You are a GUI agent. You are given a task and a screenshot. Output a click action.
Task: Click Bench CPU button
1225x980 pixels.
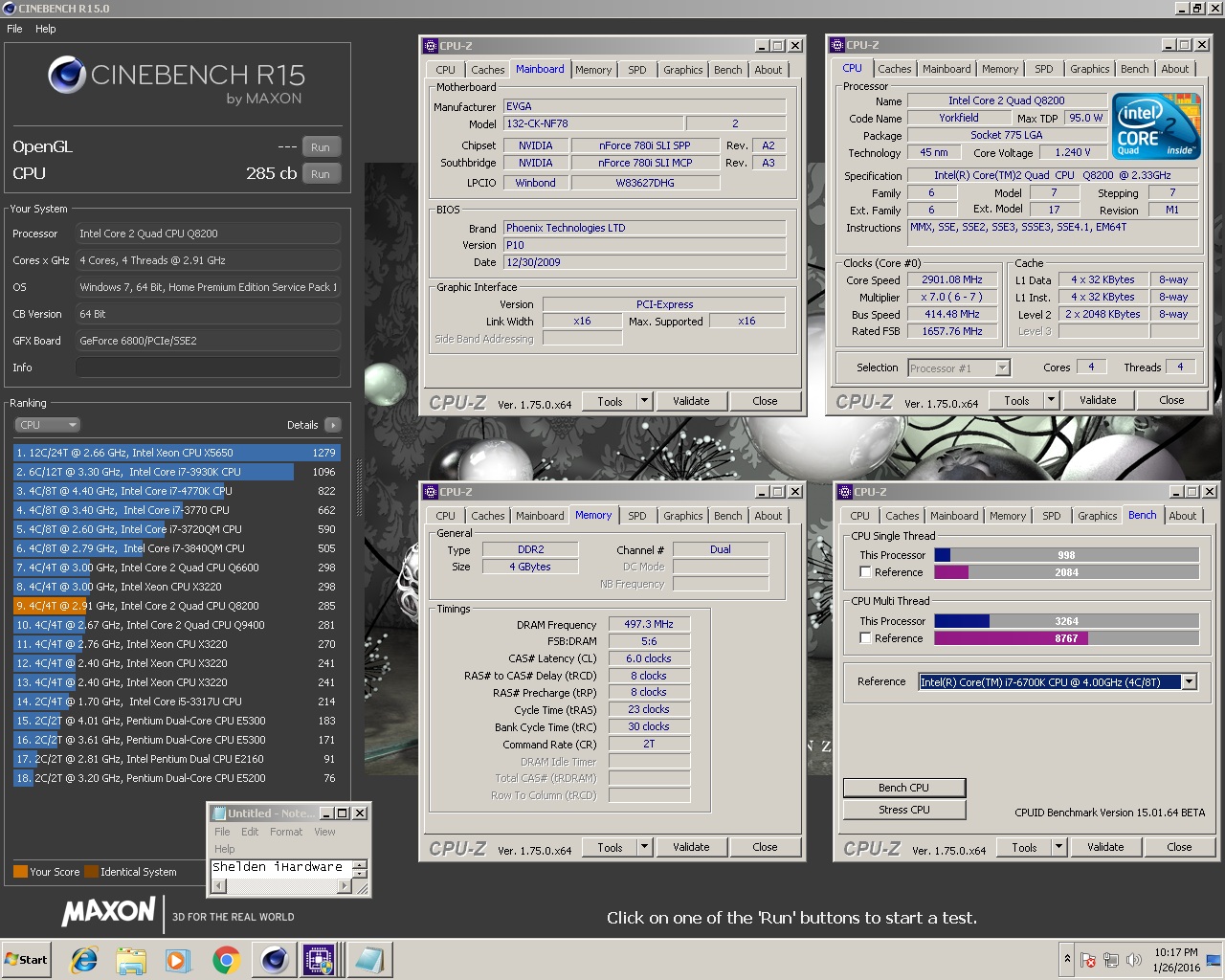coord(904,788)
